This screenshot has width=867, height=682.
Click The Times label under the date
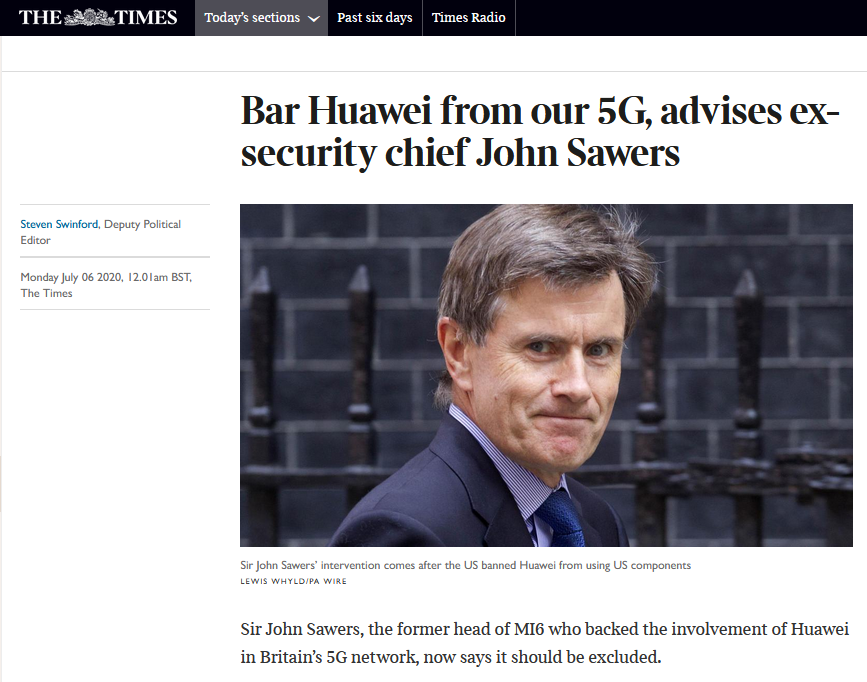(47, 293)
